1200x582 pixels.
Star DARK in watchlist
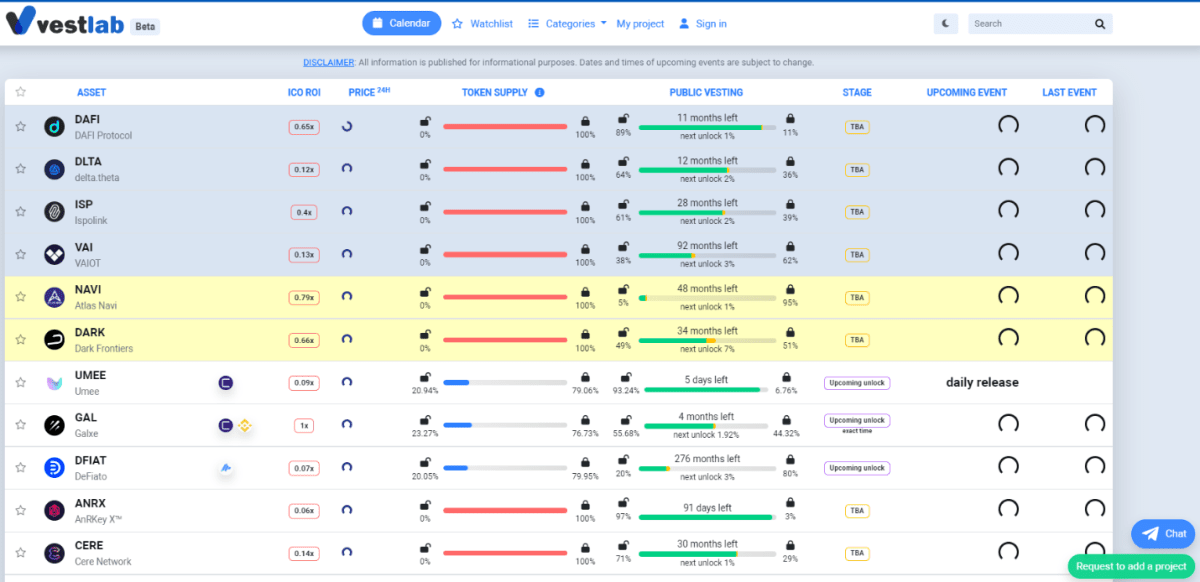point(20,340)
